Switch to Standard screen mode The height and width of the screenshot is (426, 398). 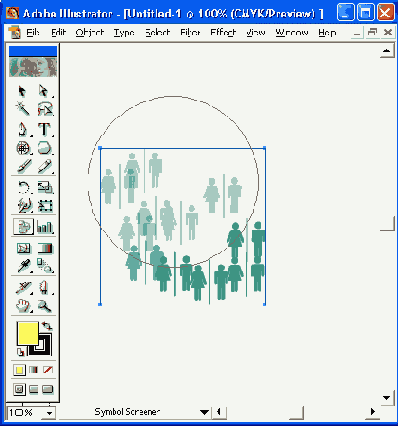click(19, 389)
